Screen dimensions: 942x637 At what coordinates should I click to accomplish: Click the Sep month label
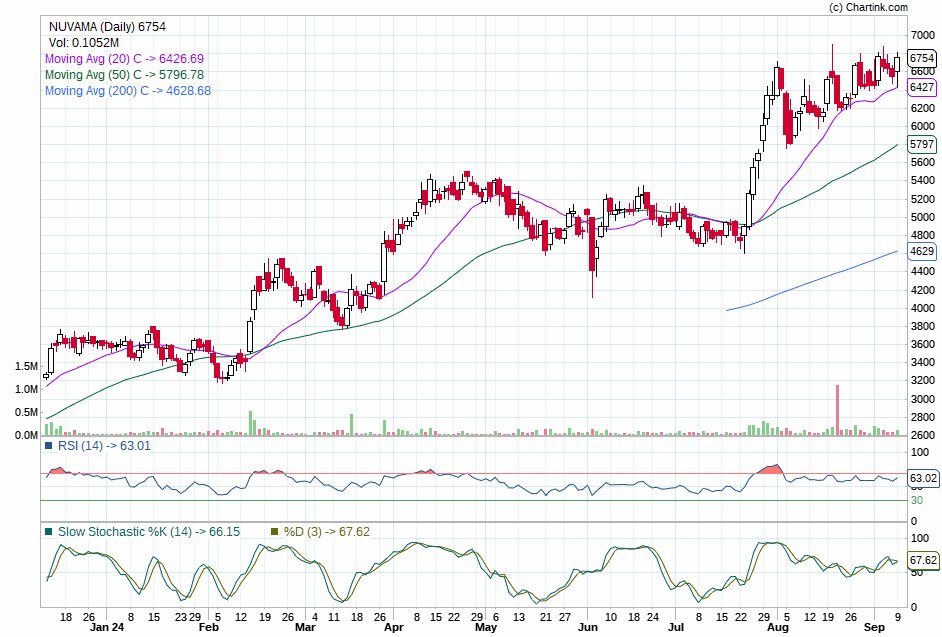tap(874, 627)
